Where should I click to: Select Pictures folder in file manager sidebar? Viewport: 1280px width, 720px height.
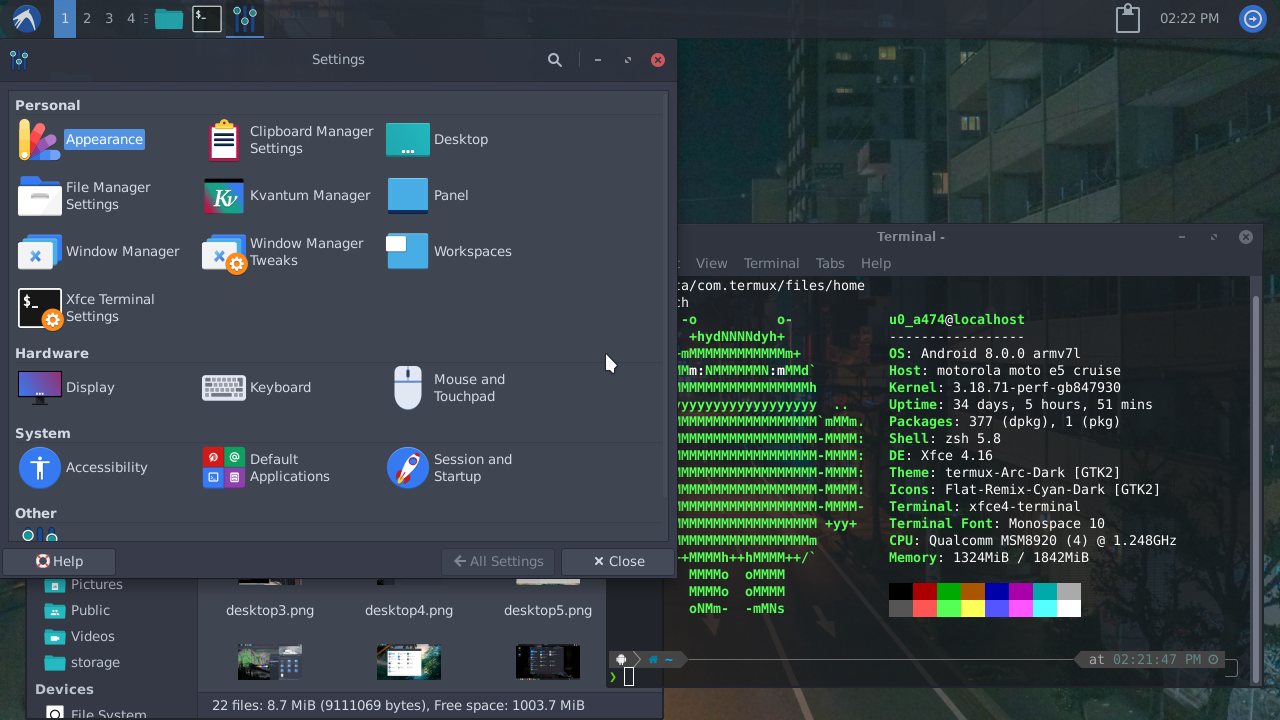click(96, 585)
